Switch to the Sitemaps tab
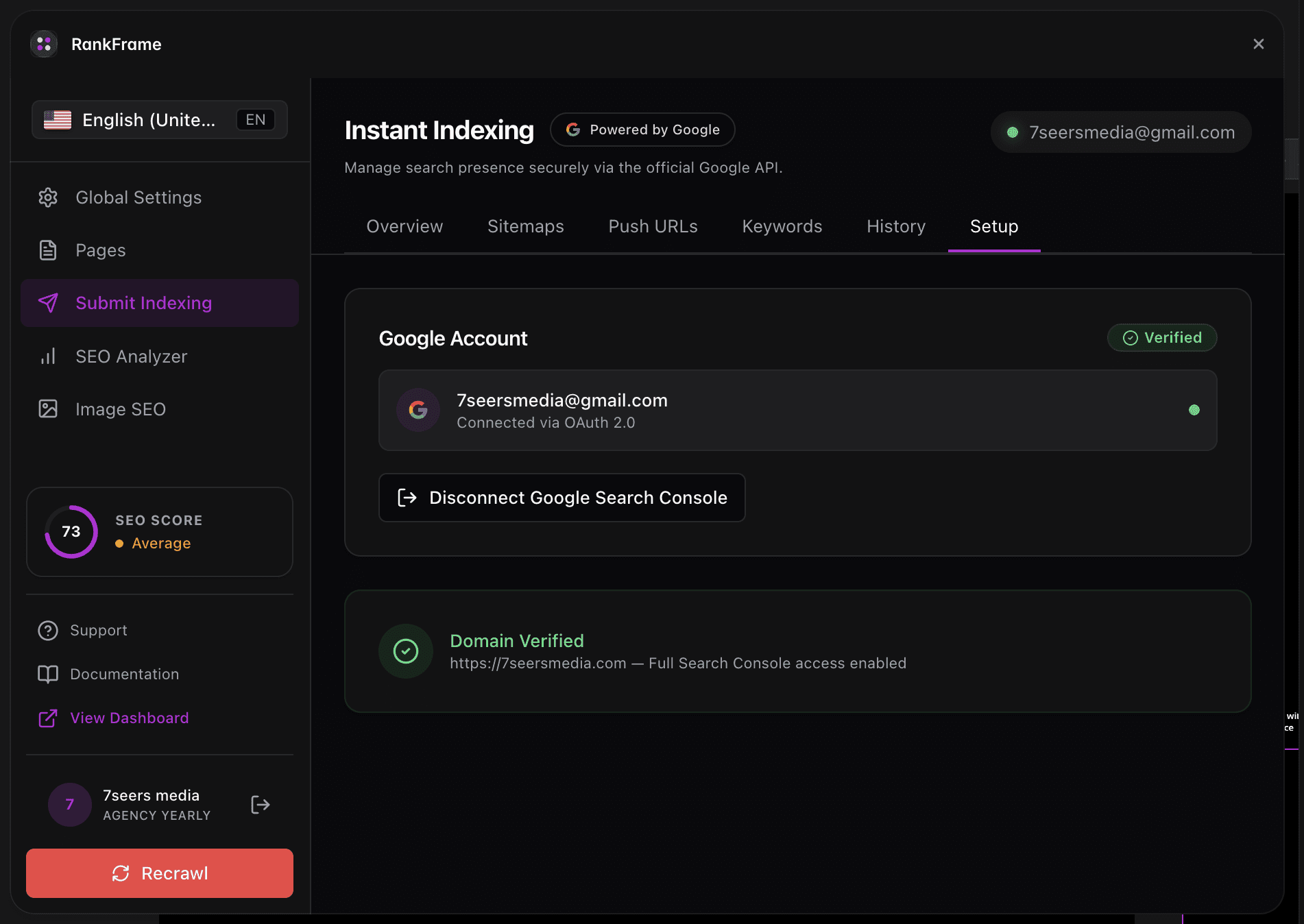Image resolution: width=1304 pixels, height=924 pixels. click(x=526, y=226)
